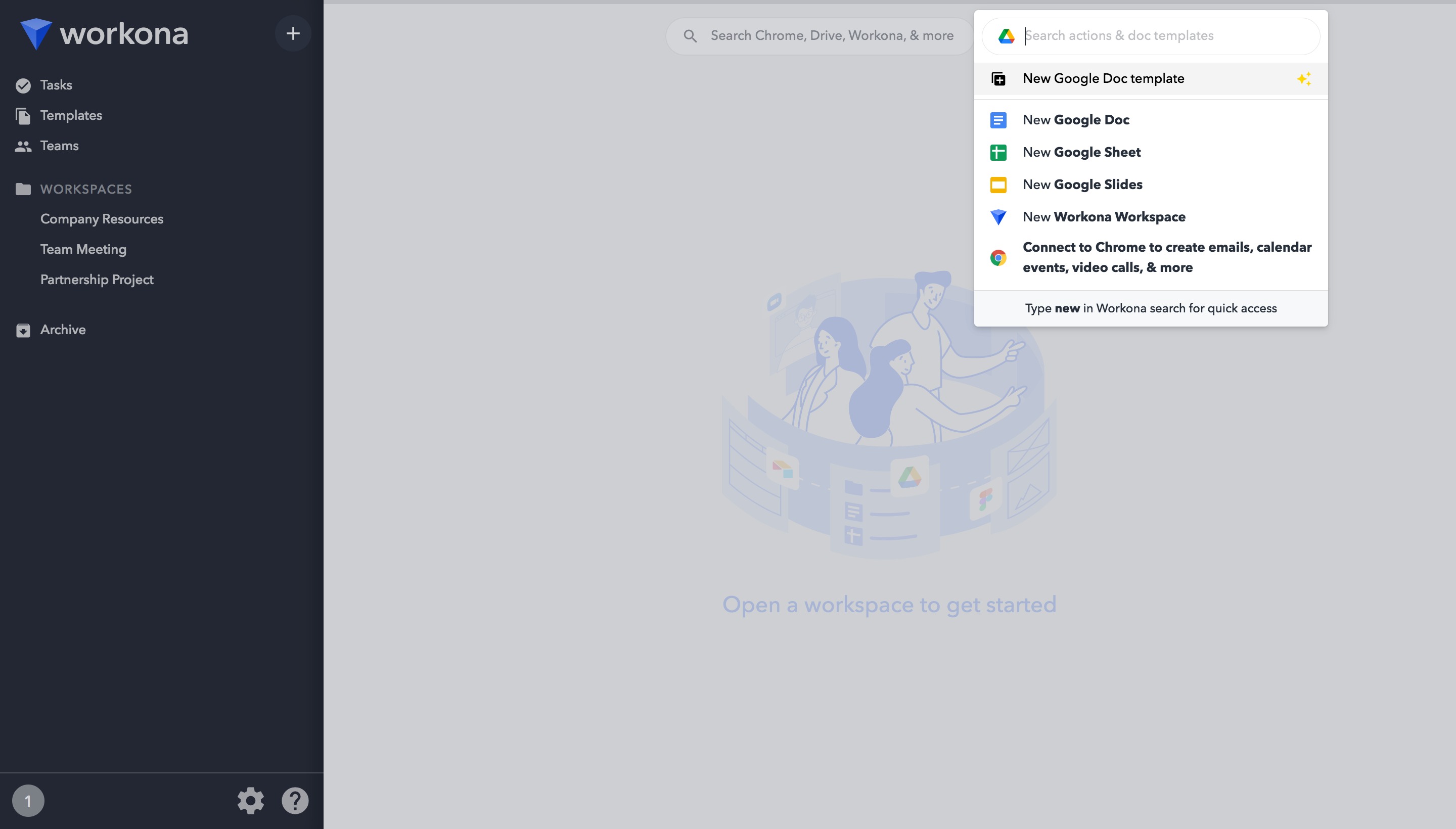Click the Templates document icon
The width and height of the screenshot is (1456, 829).
23,116
